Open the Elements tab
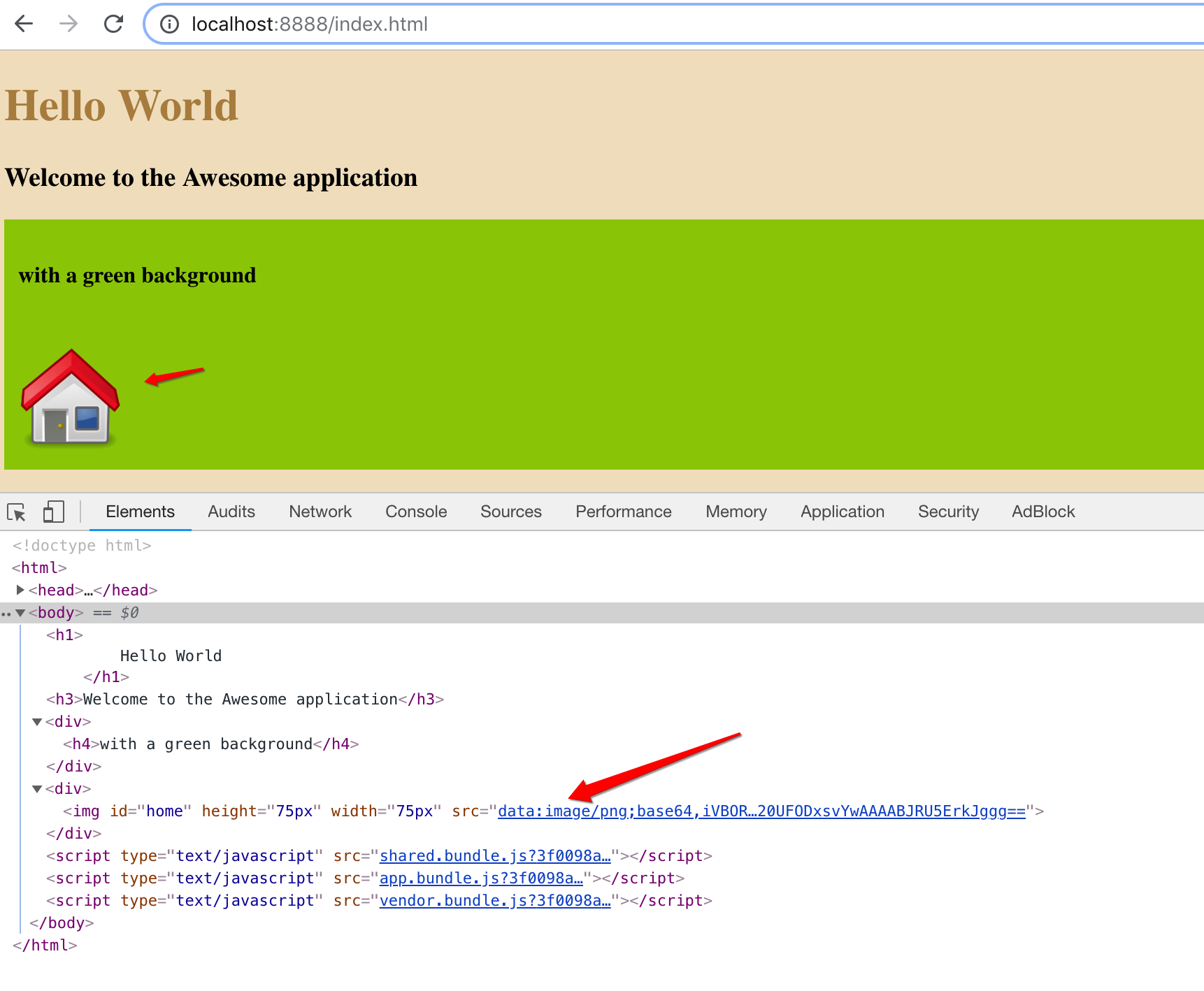 point(140,512)
